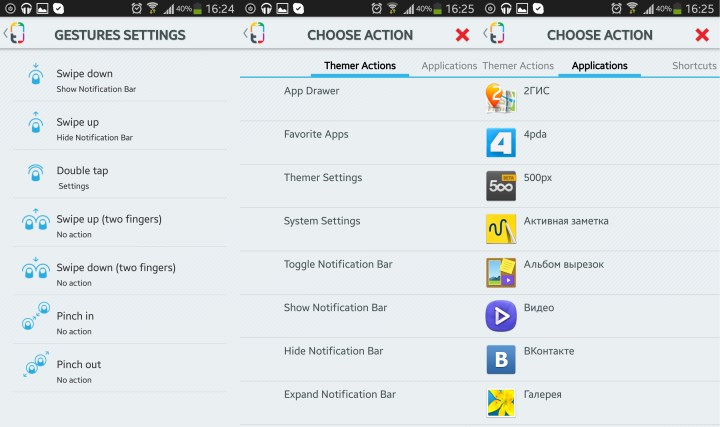720x427 pixels.
Task: Select the Галерея app icon
Action: click(501, 402)
